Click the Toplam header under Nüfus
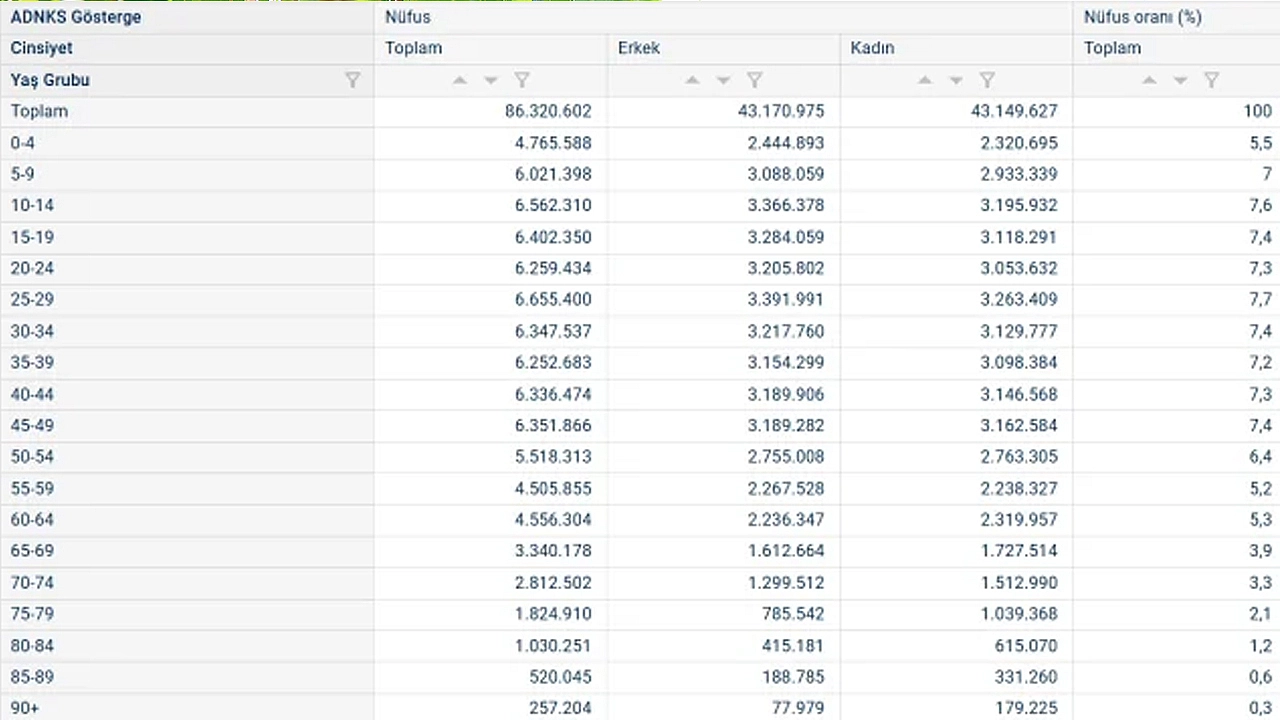The width and height of the screenshot is (1280, 720). (413, 48)
